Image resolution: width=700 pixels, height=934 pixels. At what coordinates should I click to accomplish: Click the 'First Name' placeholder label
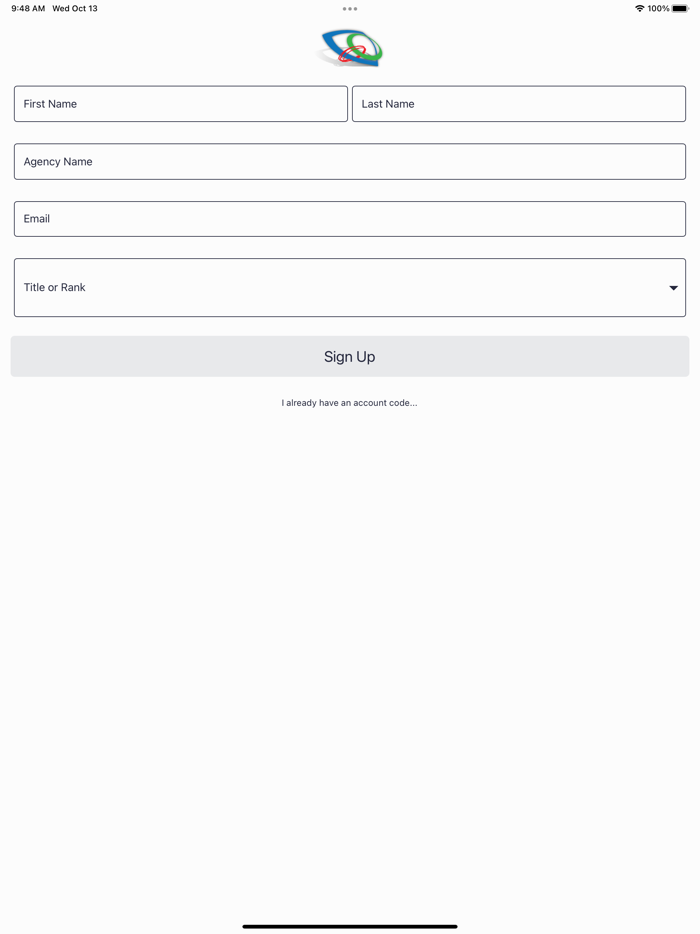click(x=50, y=104)
